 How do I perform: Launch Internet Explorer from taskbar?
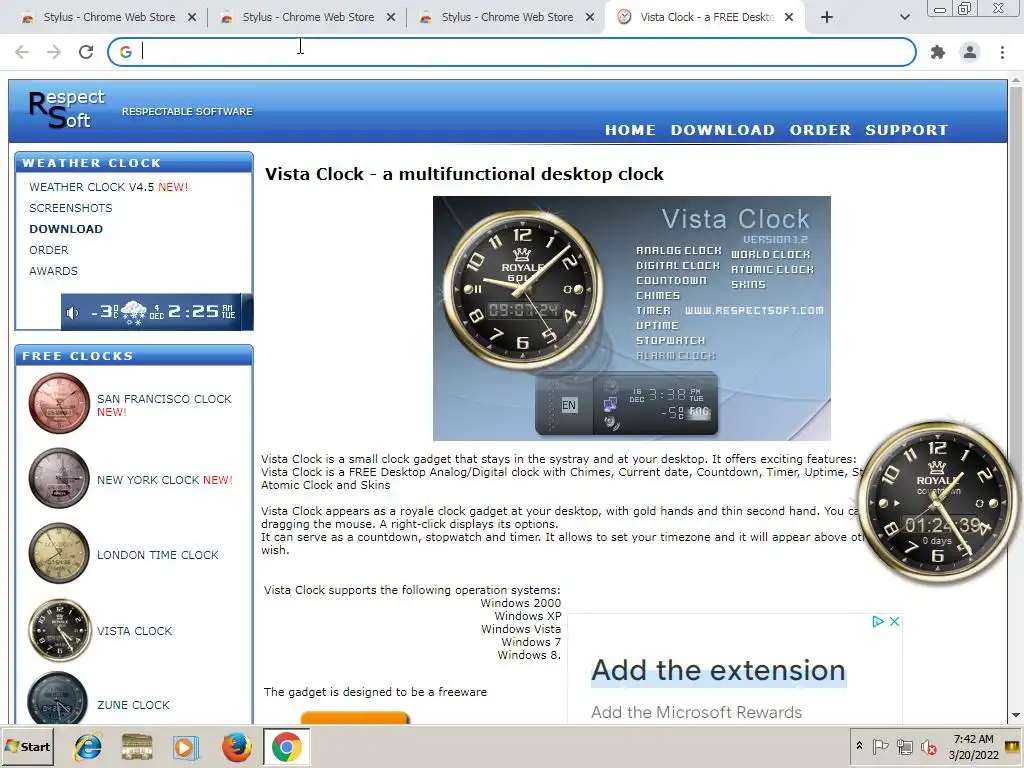(x=88, y=747)
